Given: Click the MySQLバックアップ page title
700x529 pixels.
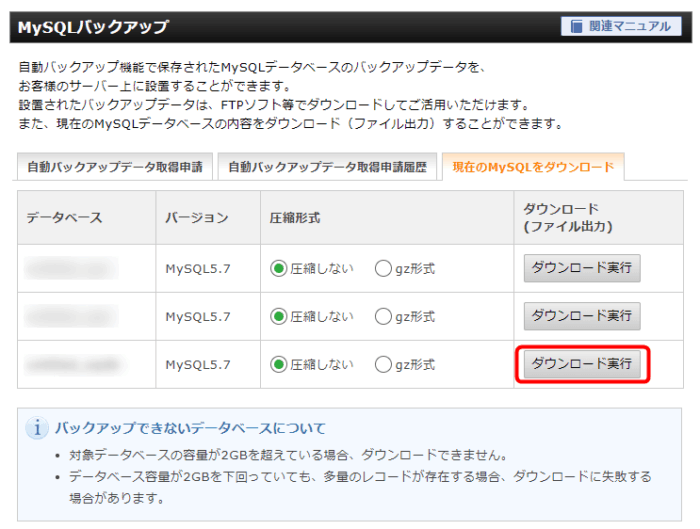Looking at the screenshot, I should pyautogui.click(x=93, y=27).
